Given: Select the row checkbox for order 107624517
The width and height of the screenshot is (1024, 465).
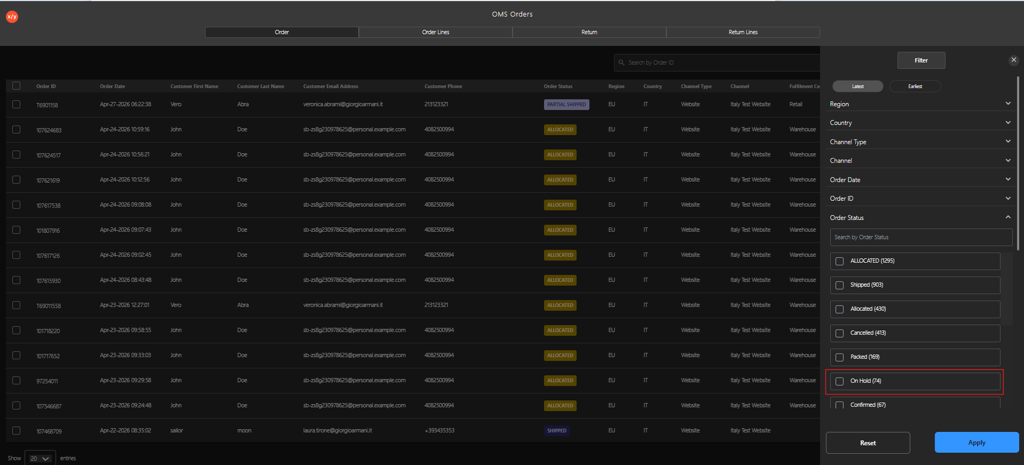Looking at the screenshot, I should [16, 155].
